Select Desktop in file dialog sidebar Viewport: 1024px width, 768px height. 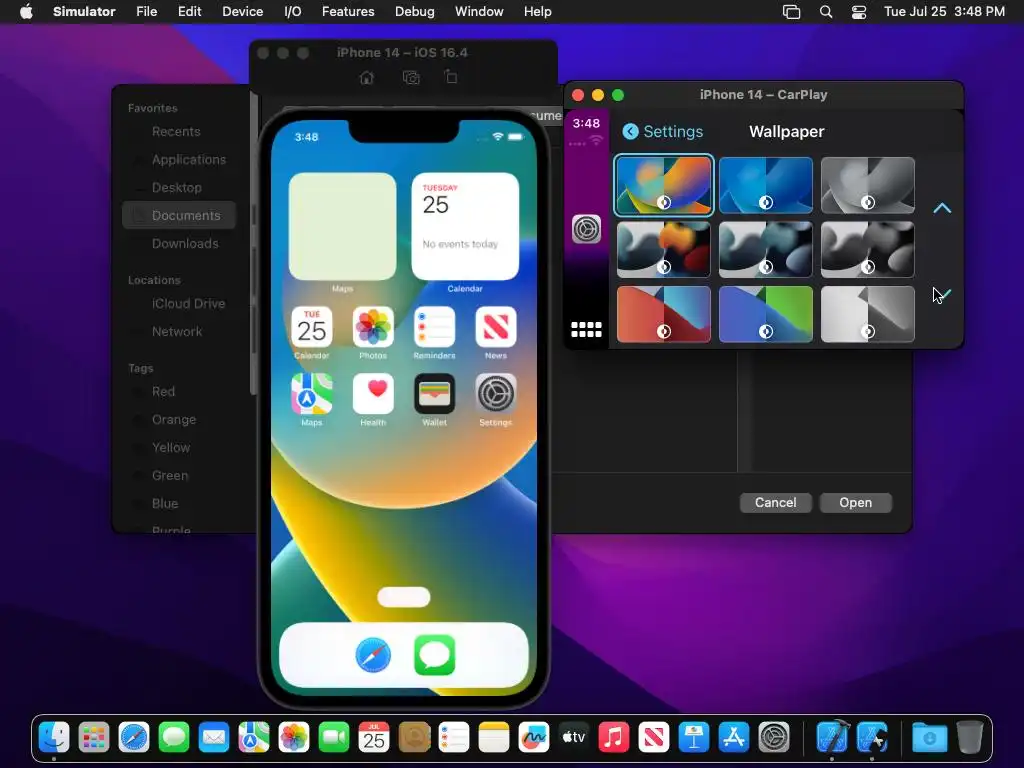point(179,187)
